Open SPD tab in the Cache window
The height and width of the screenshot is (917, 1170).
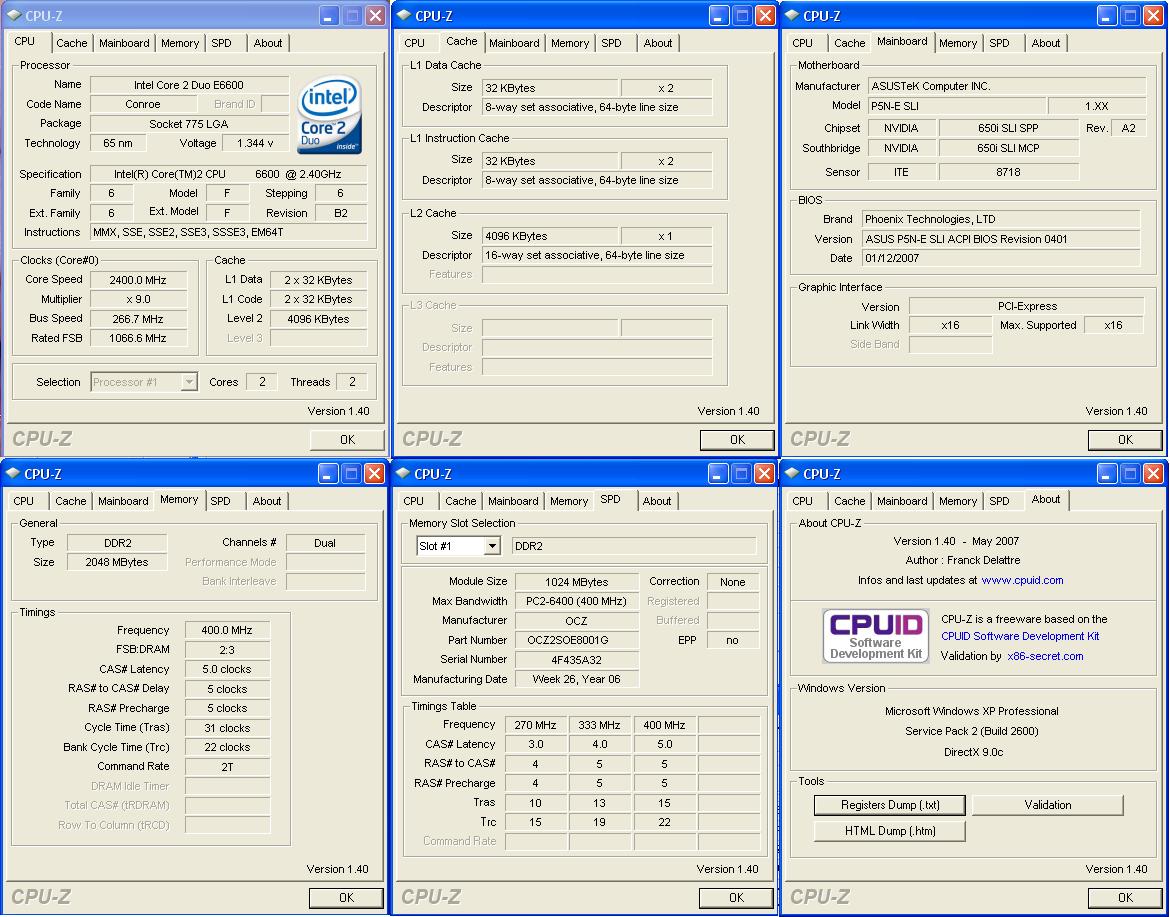tap(611, 43)
